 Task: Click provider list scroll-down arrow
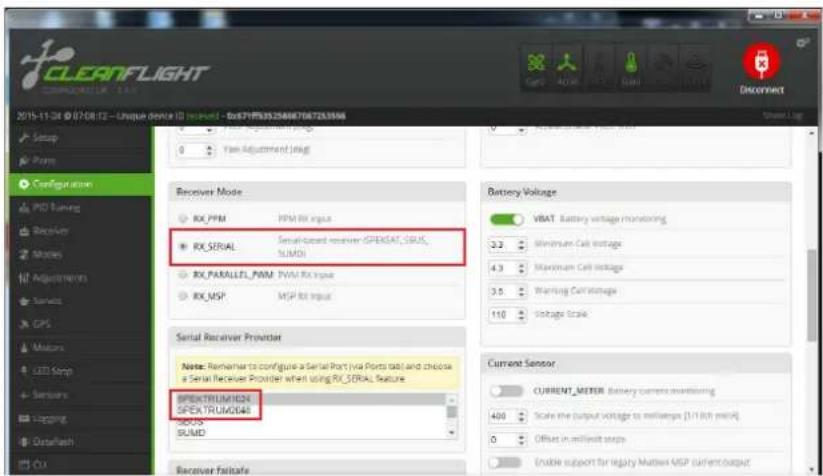[451, 433]
